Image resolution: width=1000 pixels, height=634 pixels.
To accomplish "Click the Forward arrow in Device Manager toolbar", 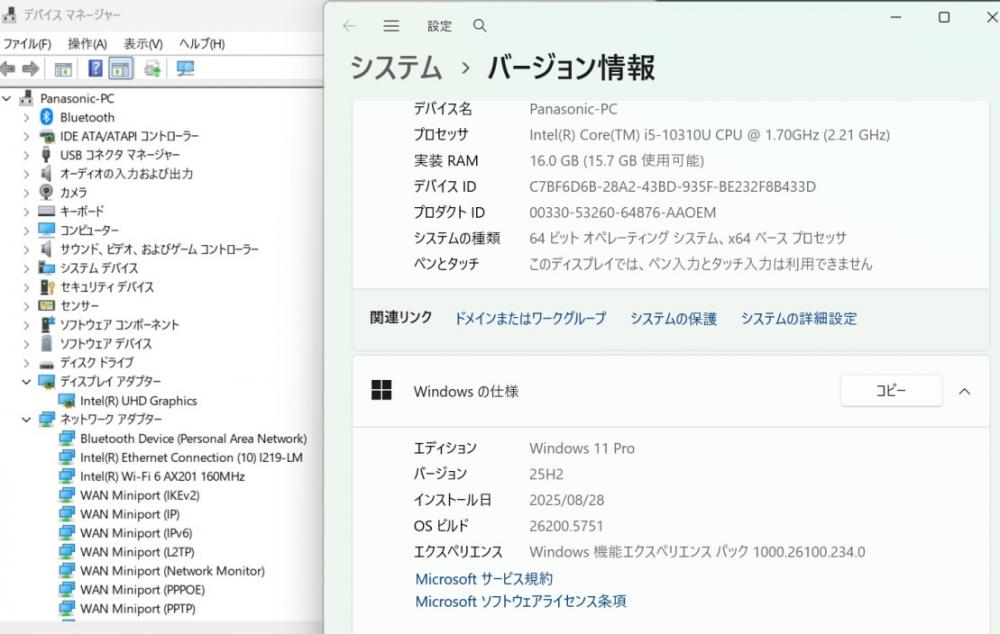I will 30,68.
